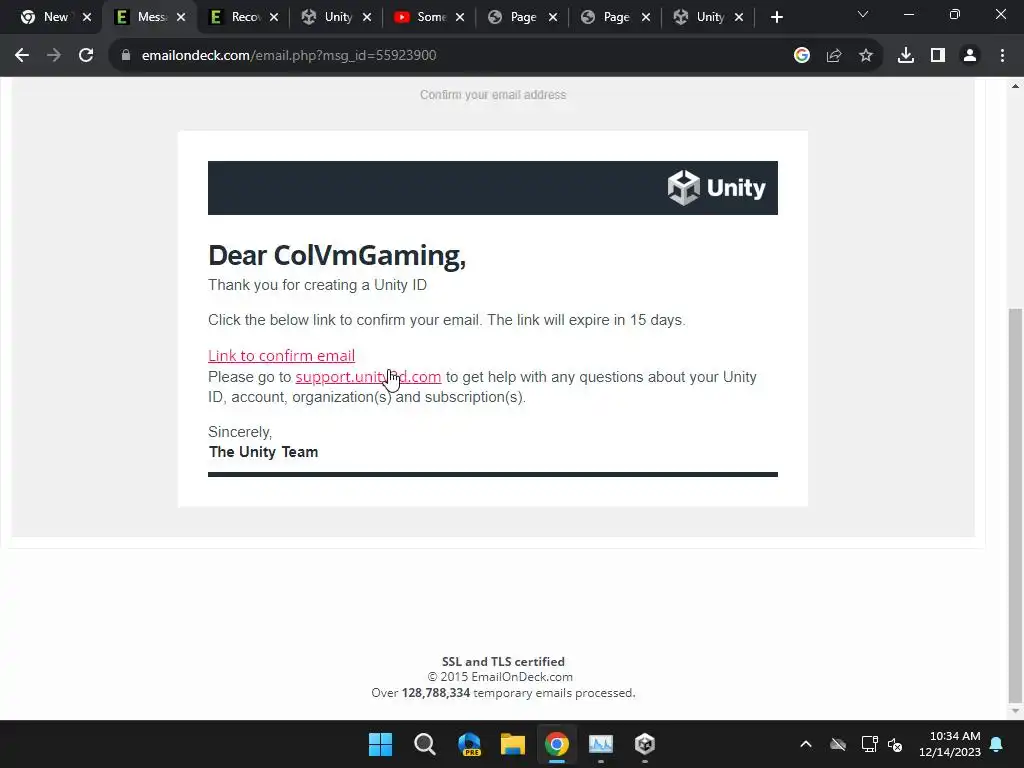Click 'Link to confirm email'
The width and height of the screenshot is (1024, 768).
tap(281, 356)
